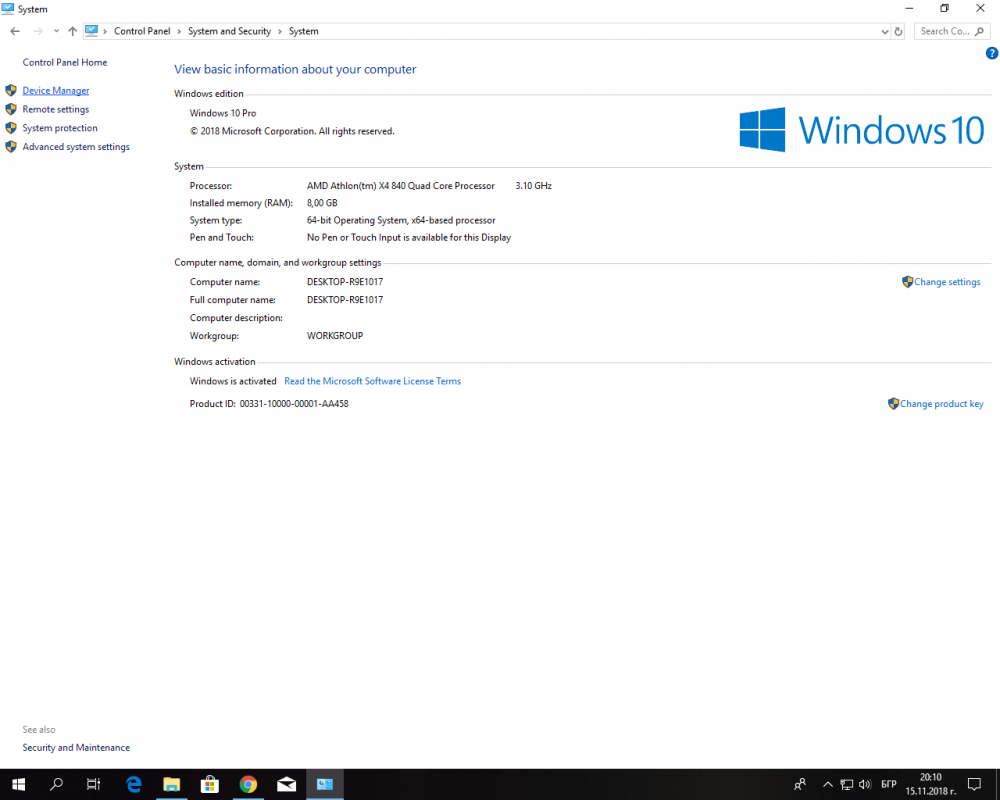Open recent locations dropdown arrow
This screenshot has width=1000, height=800.
pyautogui.click(x=56, y=31)
